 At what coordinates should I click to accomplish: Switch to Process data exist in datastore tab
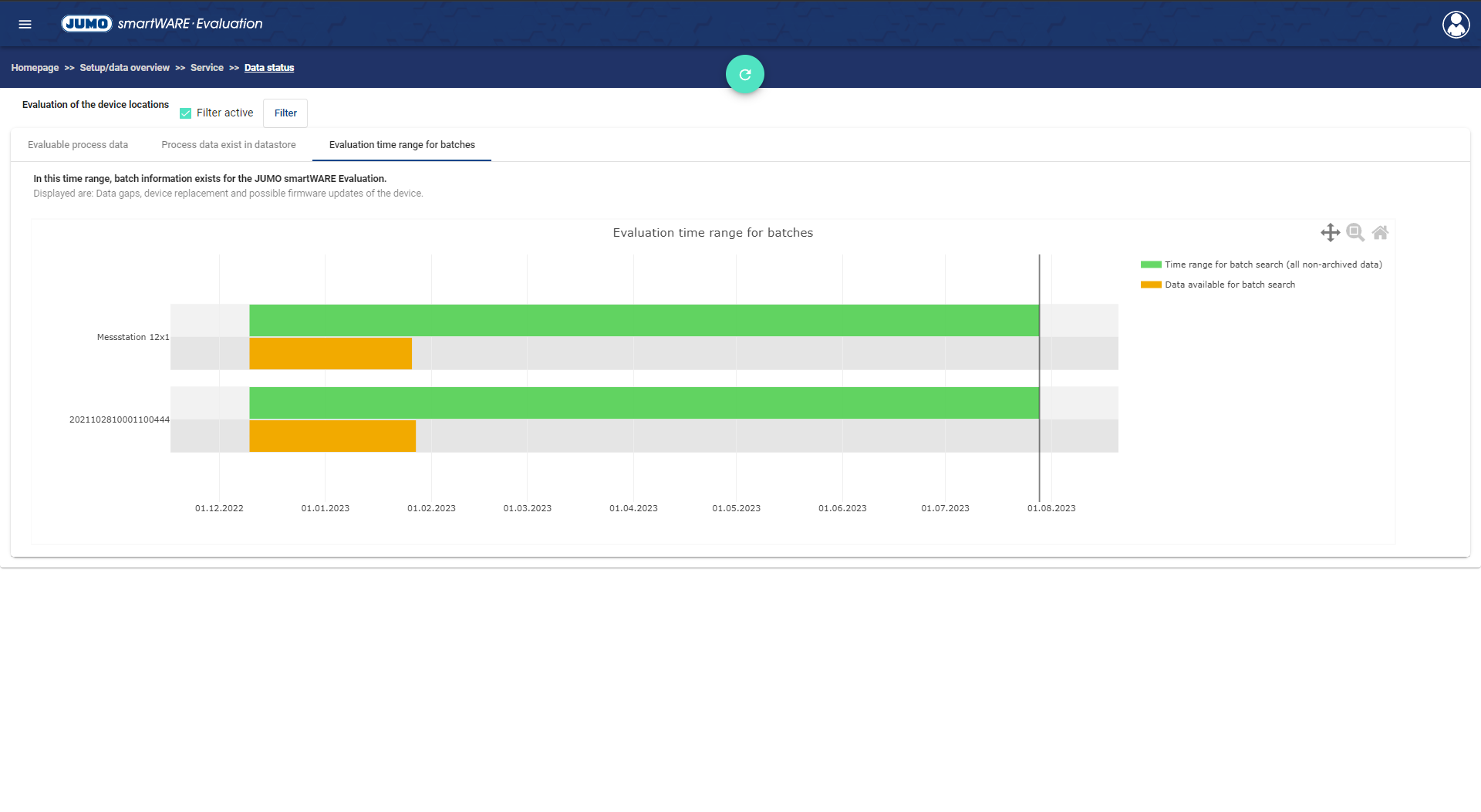[x=228, y=145]
